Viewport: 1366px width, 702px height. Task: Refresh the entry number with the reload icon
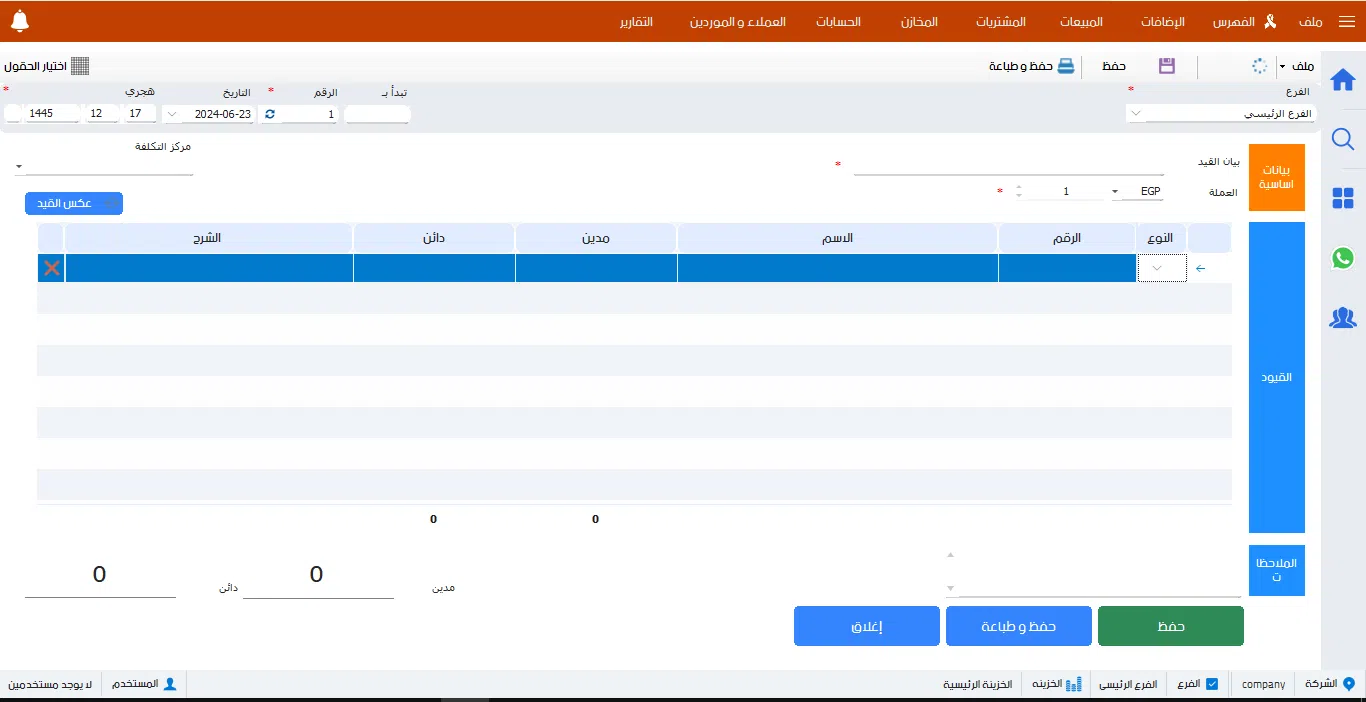click(269, 115)
